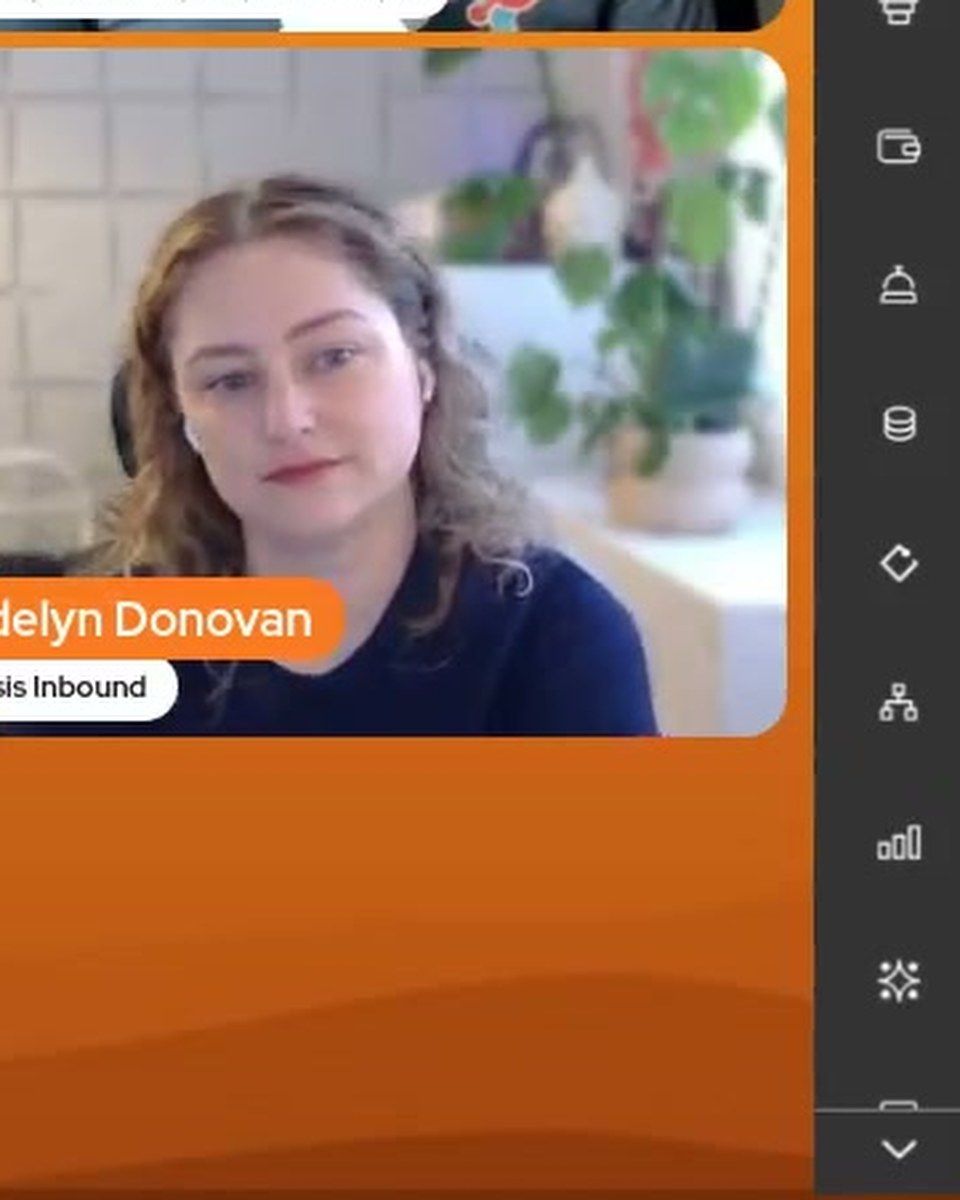Select the service bell icon
Screen dimensions: 960x1200
point(898,285)
